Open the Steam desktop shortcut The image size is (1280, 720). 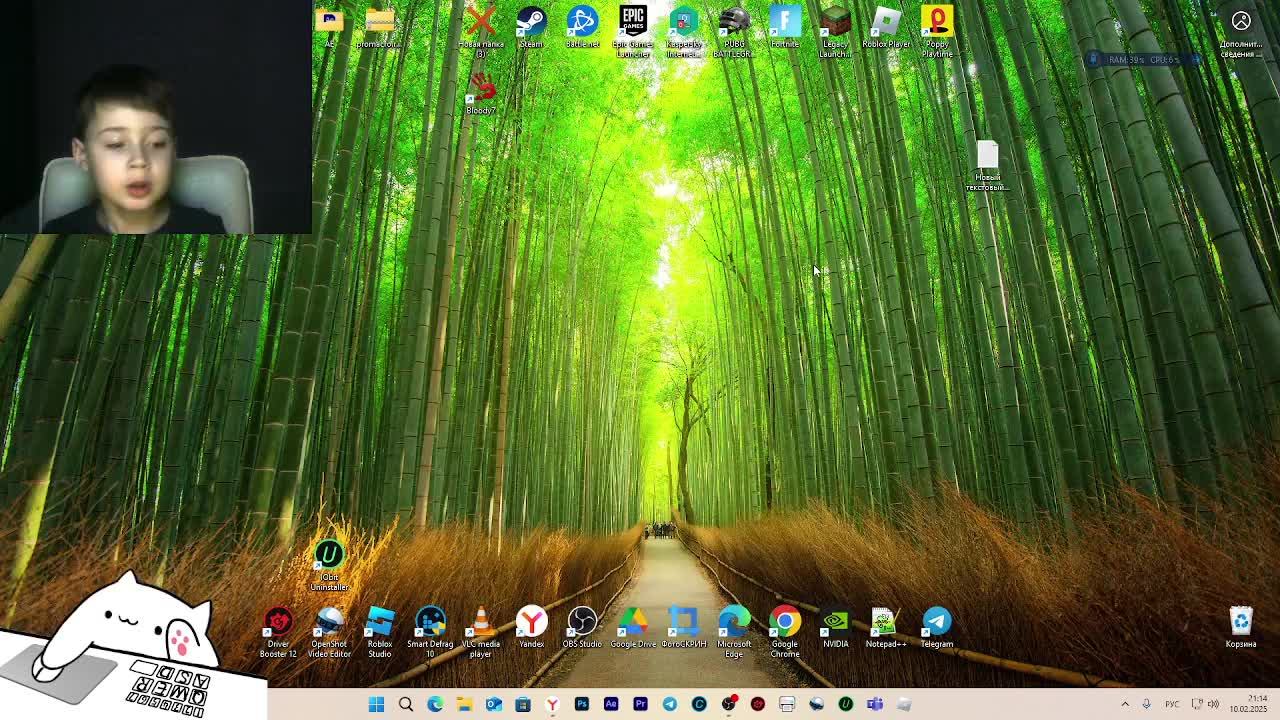[x=531, y=27]
